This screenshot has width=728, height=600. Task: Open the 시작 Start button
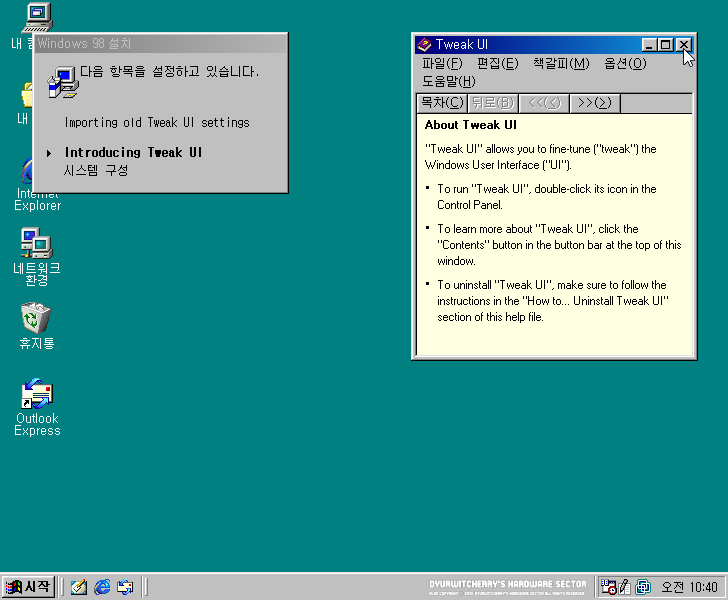pos(28,587)
